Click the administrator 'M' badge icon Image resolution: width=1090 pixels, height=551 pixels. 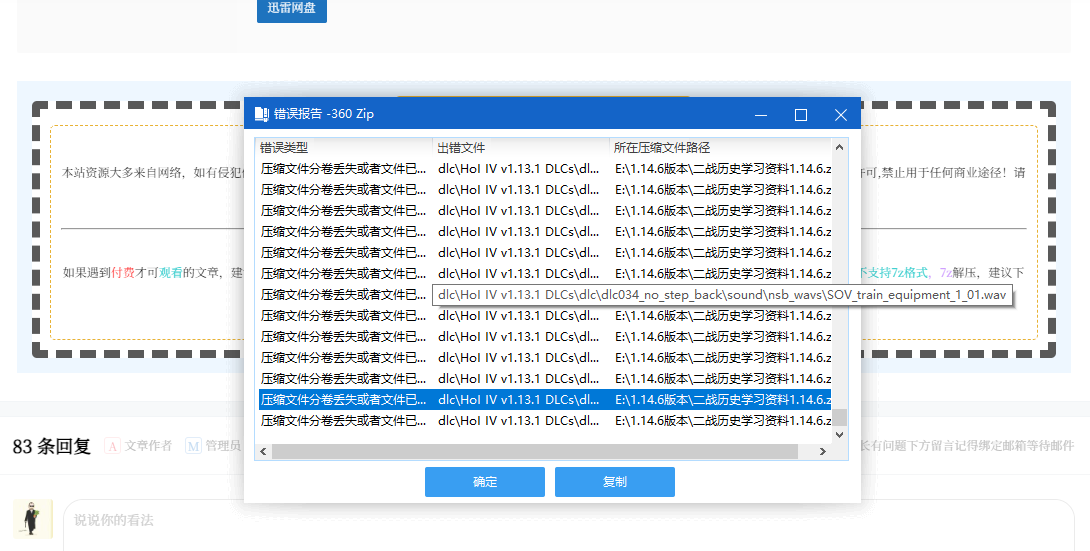[193, 446]
